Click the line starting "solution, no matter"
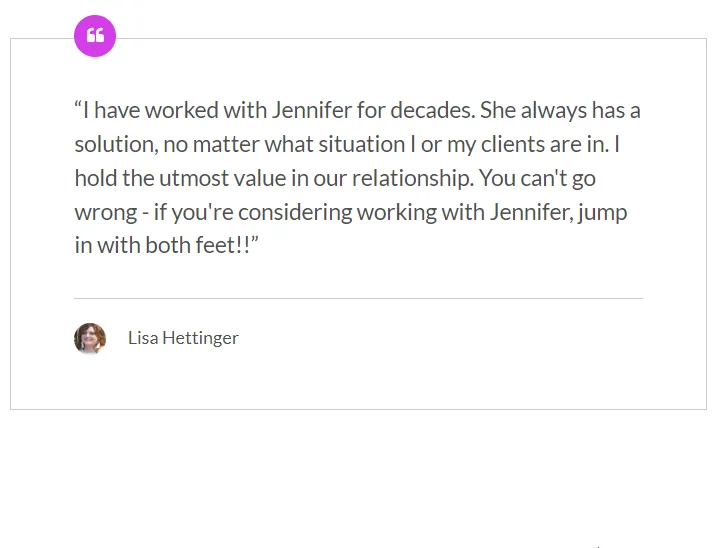714x548 pixels. (x=347, y=144)
